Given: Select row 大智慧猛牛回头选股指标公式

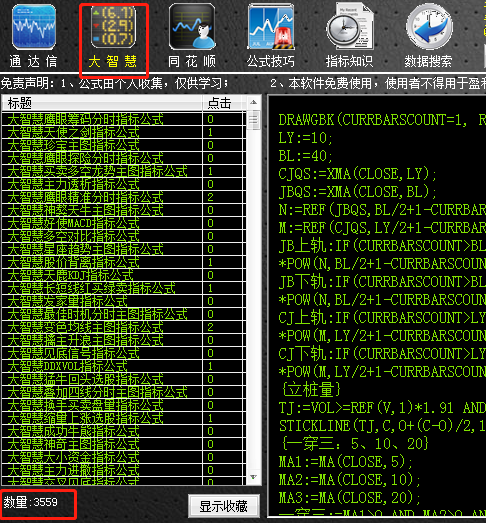Looking at the screenshot, I should (x=123, y=379).
